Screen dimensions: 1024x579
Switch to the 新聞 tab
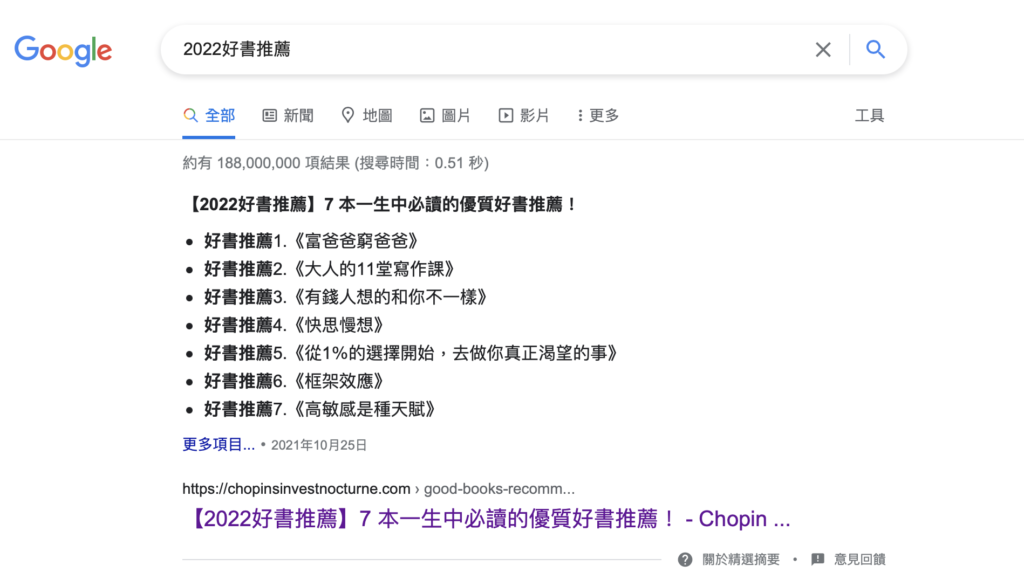tap(288, 116)
